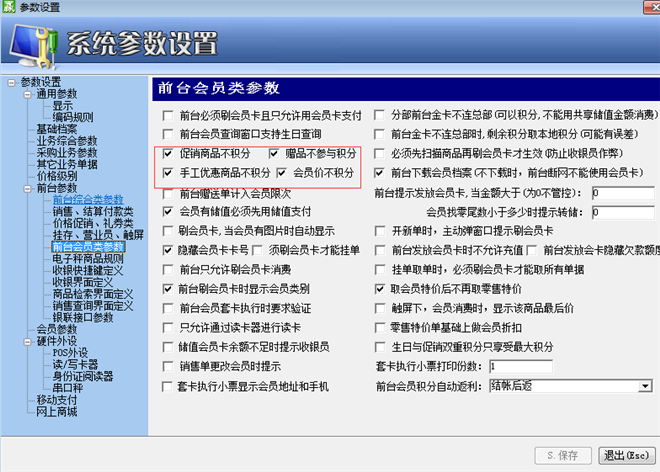
Task: Select 显示 in the tree
Action: (62, 106)
